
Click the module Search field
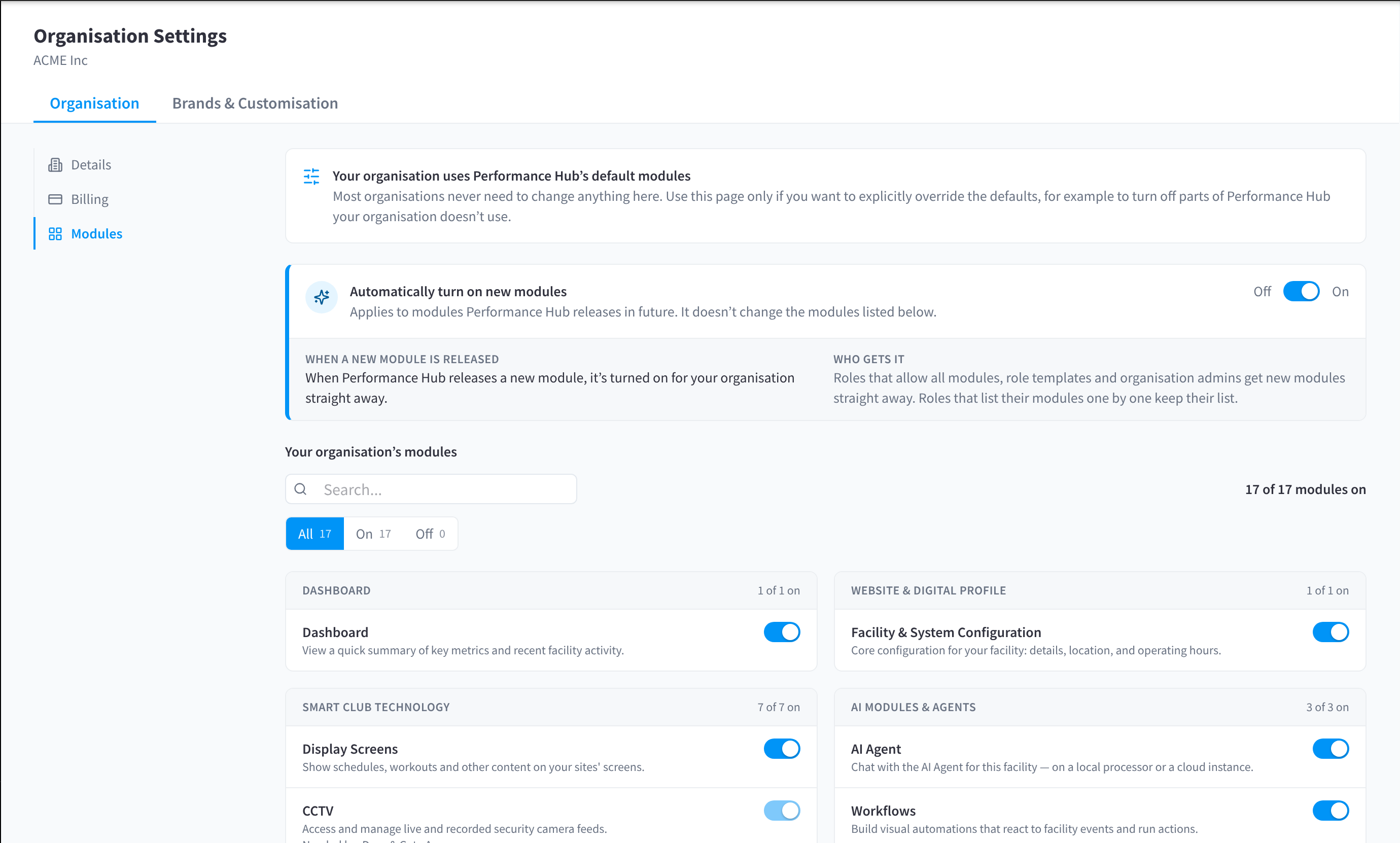pyautogui.click(x=431, y=489)
